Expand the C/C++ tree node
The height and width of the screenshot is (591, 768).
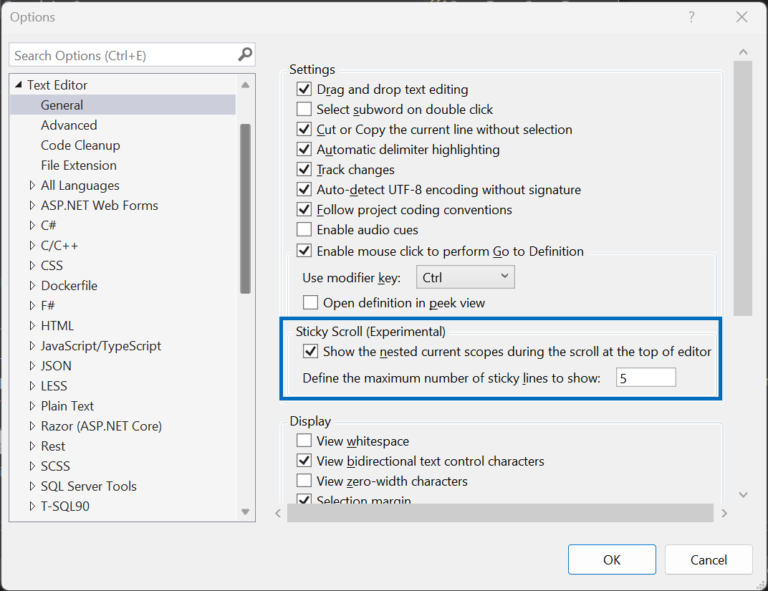point(32,246)
